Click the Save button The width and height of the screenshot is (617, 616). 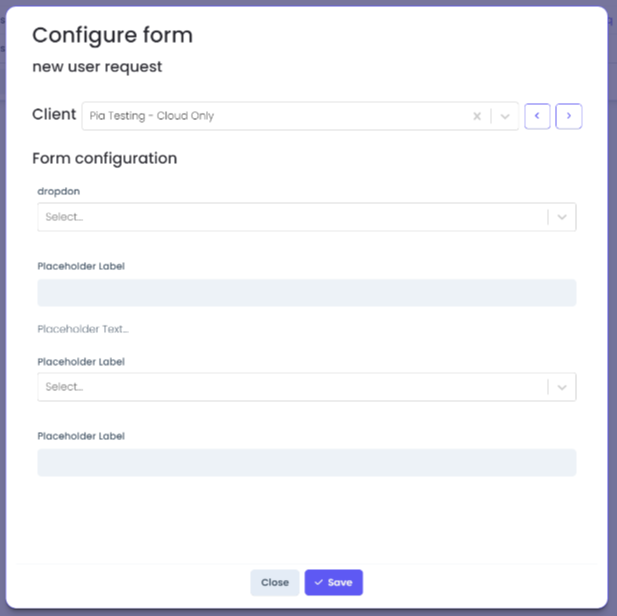334,583
